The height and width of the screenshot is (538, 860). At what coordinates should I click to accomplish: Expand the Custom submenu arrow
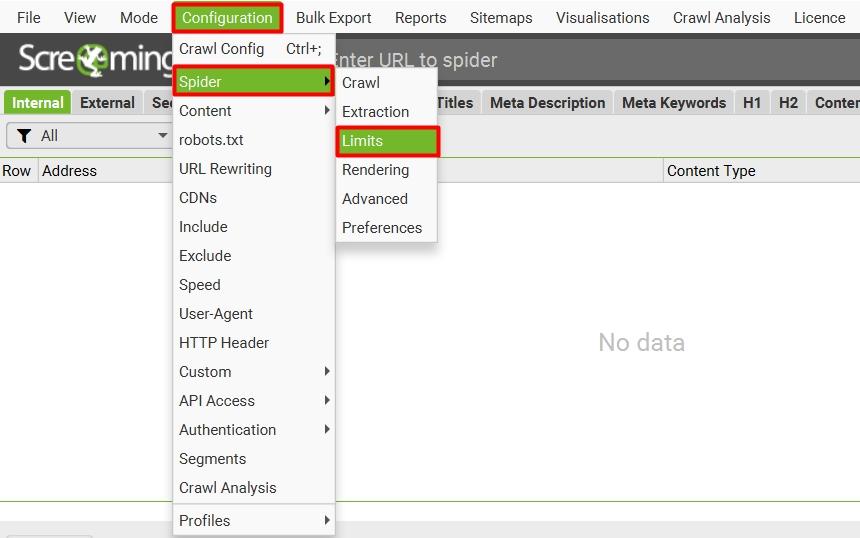tap(326, 372)
